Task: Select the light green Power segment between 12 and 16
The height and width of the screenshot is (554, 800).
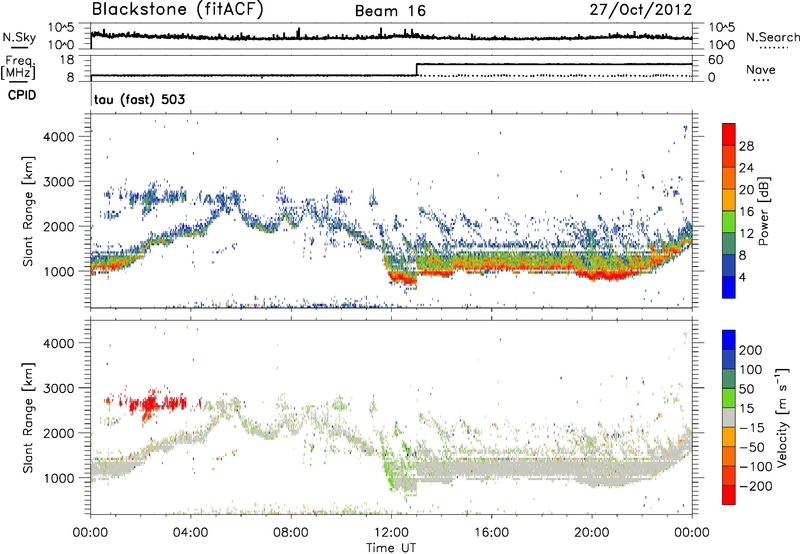Action: coord(729,222)
